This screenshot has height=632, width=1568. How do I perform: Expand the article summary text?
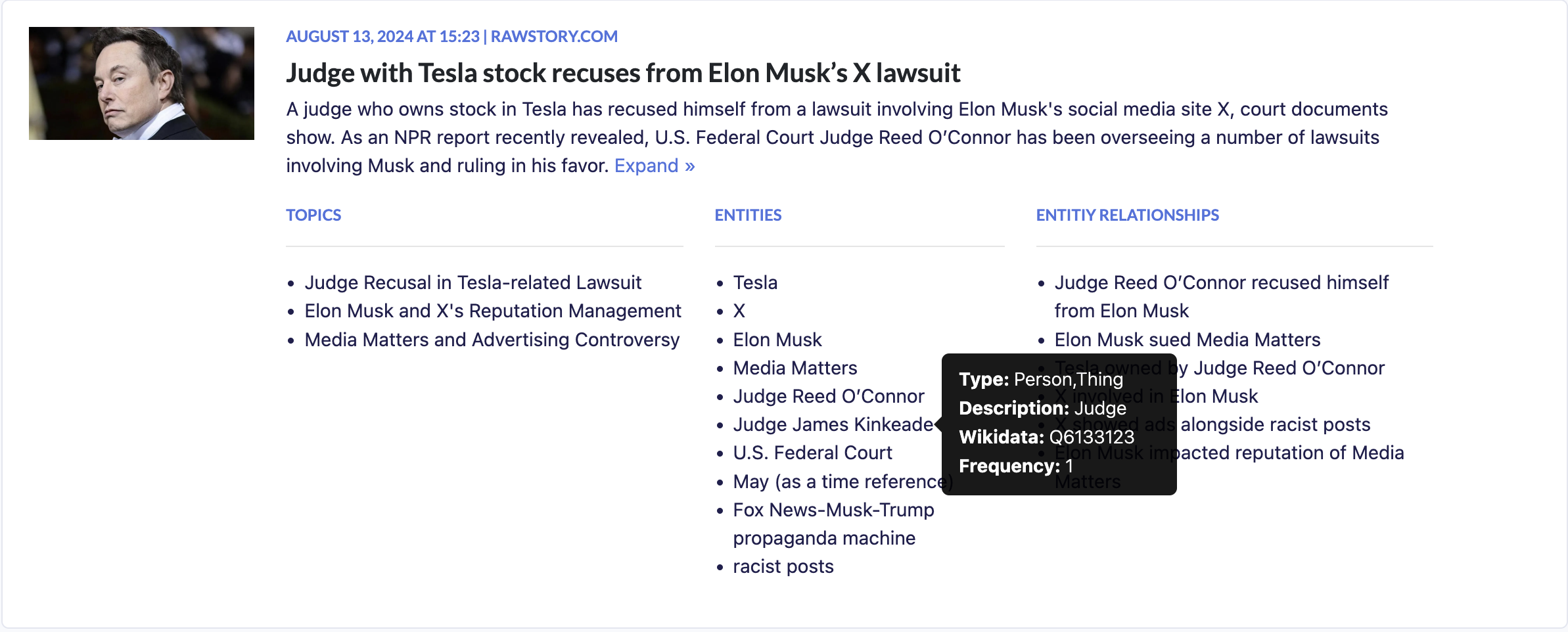coord(654,166)
